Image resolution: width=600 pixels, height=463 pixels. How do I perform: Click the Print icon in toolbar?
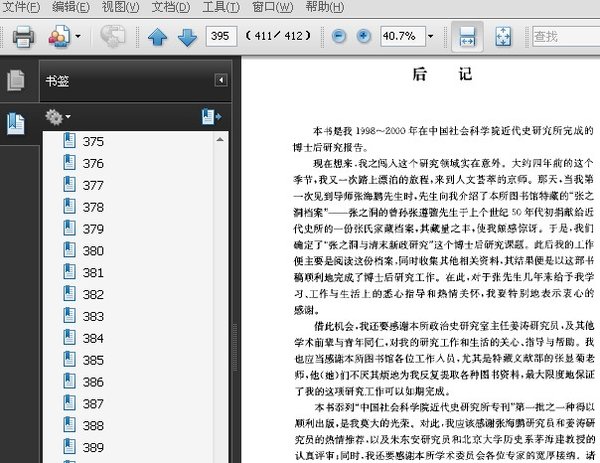click(x=23, y=37)
